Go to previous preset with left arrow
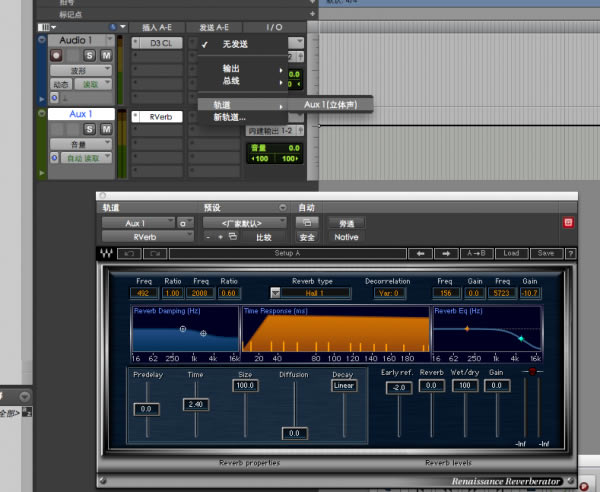The width and height of the screenshot is (600, 492). [x=423, y=254]
